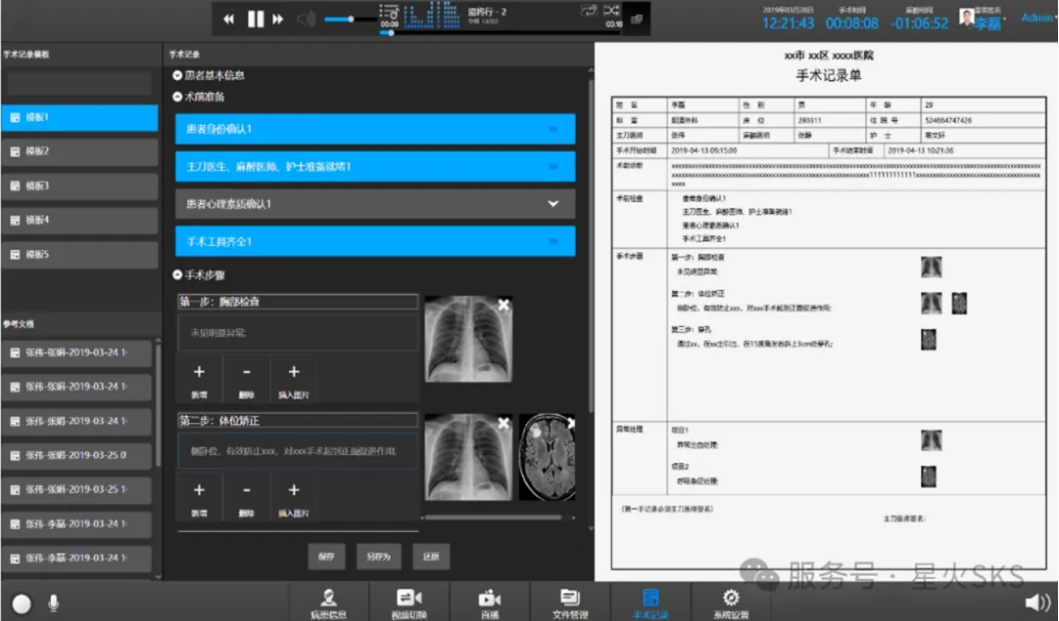Open the music playlist icon

[x=389, y=12]
